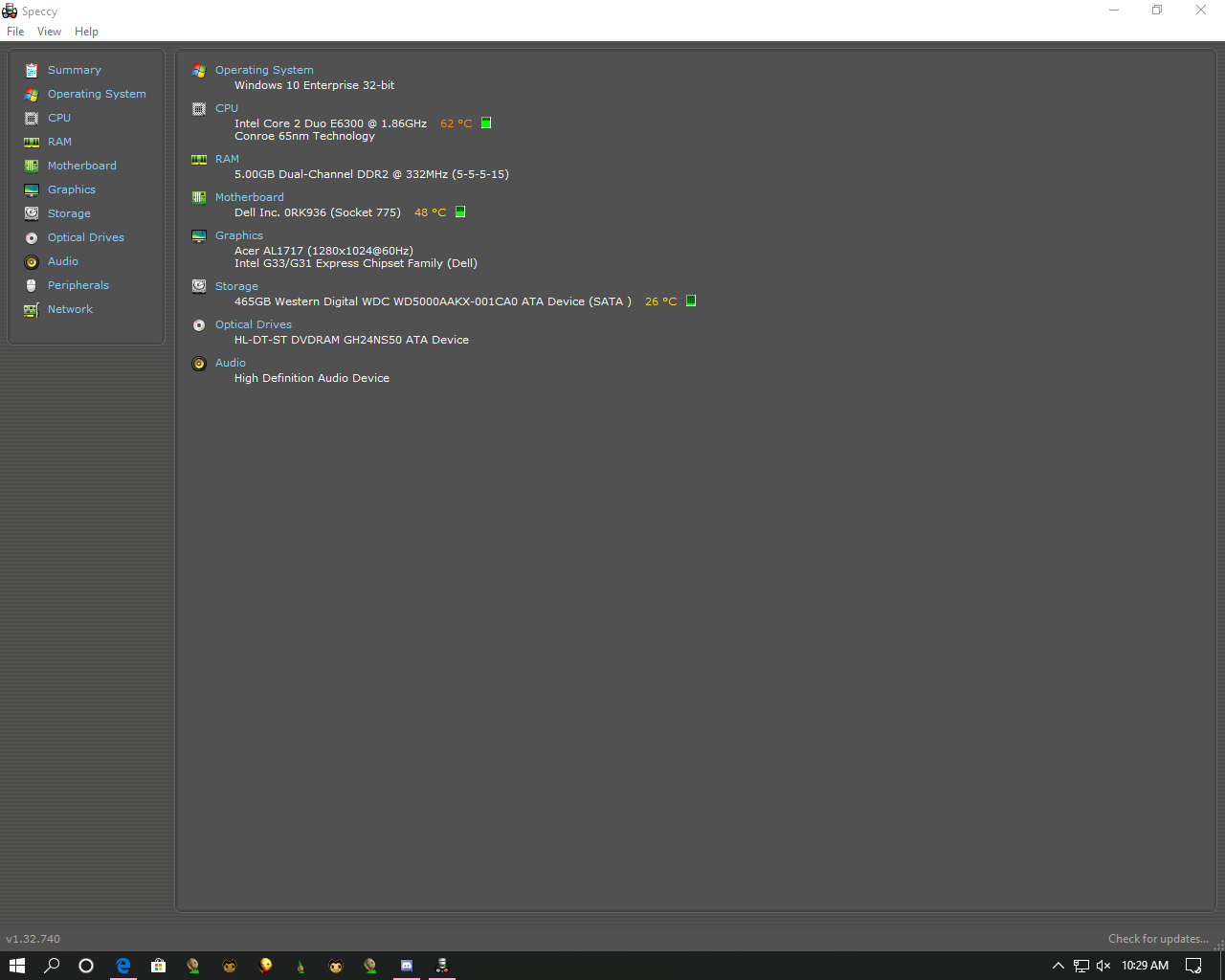
Task: Click 'High Definition Audio Device' text
Action: pos(312,378)
